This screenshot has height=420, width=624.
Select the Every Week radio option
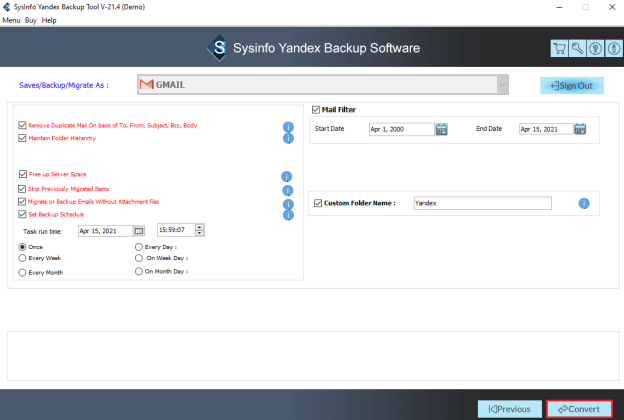click(x=22, y=258)
